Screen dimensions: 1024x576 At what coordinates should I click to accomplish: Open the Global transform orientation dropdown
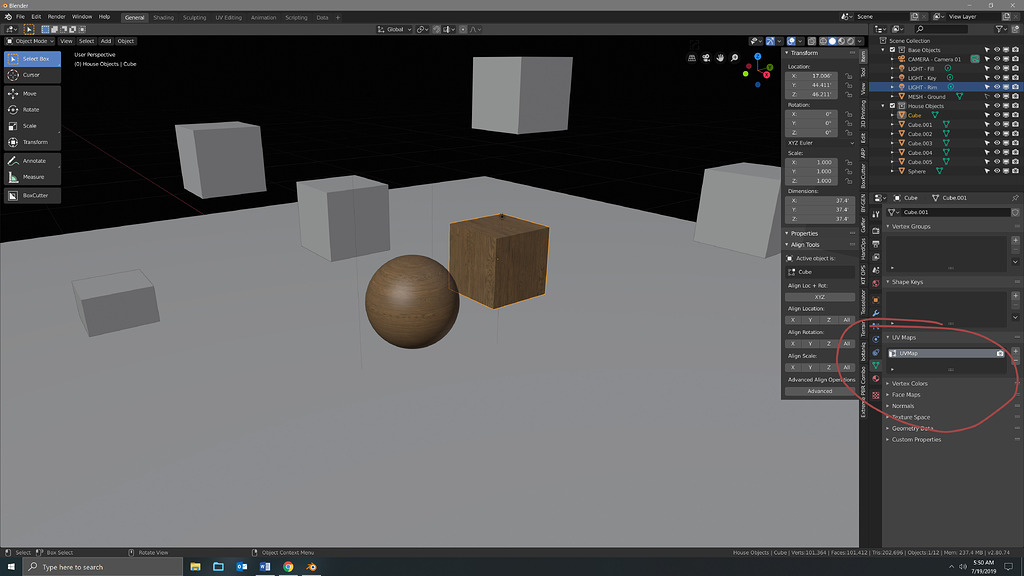tap(394, 29)
